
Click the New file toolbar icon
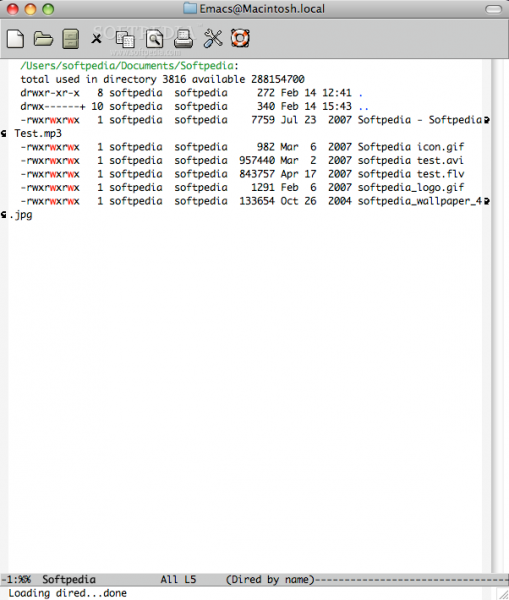(x=15, y=39)
